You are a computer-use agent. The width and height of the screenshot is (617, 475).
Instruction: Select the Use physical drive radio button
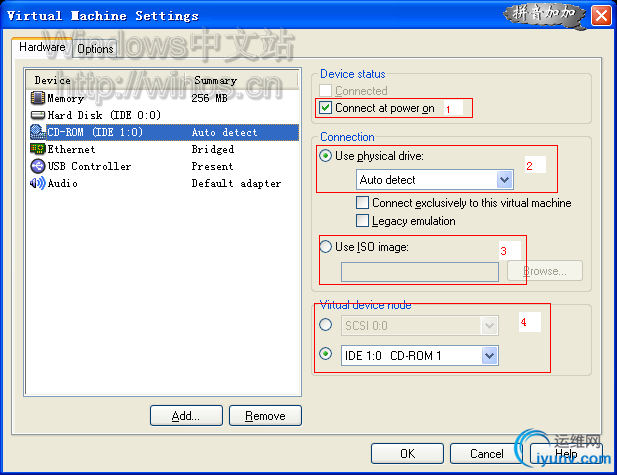point(325,156)
